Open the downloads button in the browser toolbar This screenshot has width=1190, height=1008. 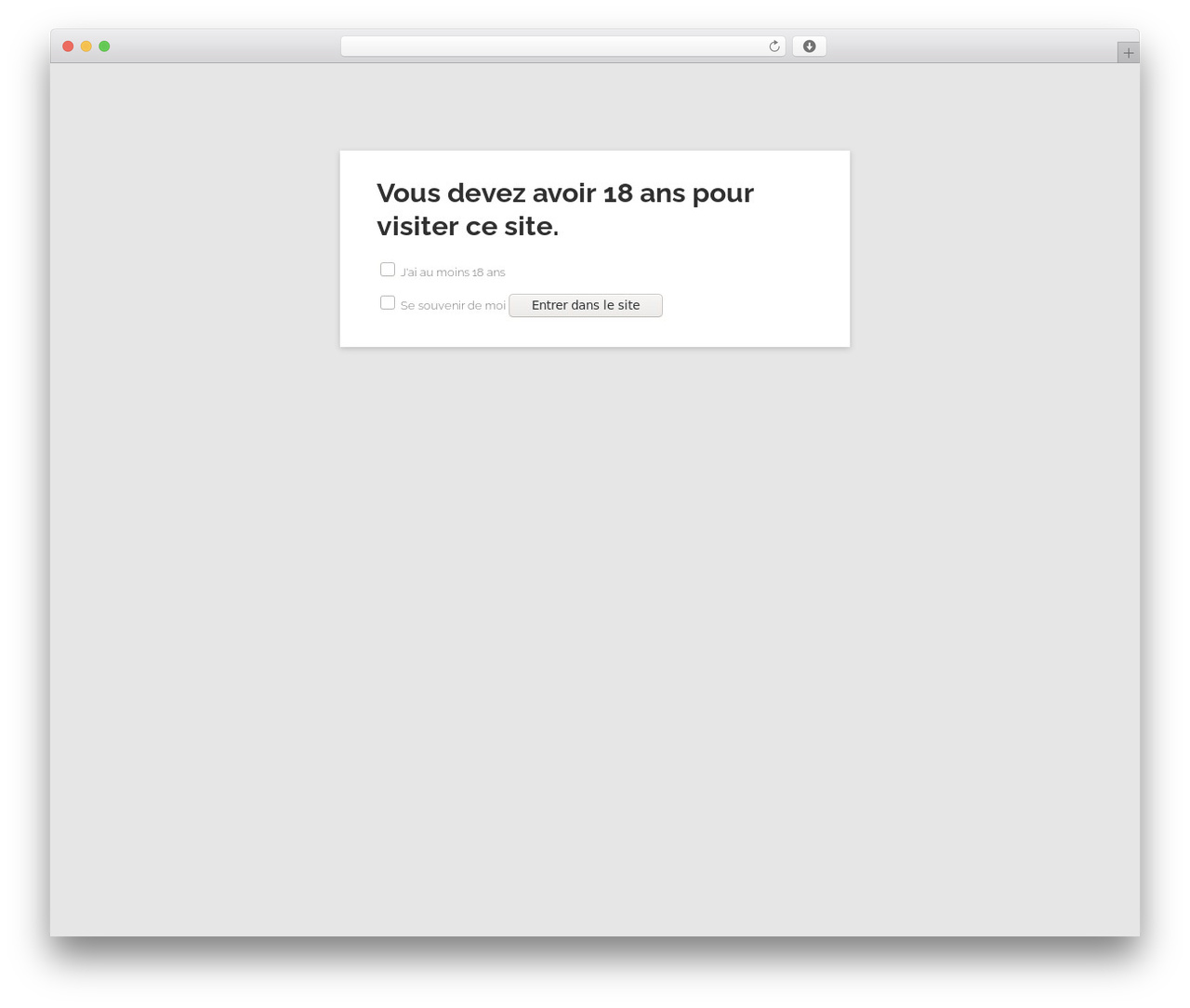[809, 46]
